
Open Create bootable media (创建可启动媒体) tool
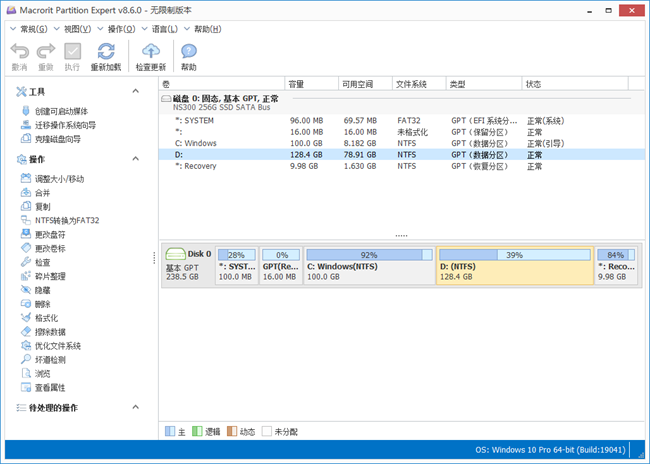coord(55,111)
